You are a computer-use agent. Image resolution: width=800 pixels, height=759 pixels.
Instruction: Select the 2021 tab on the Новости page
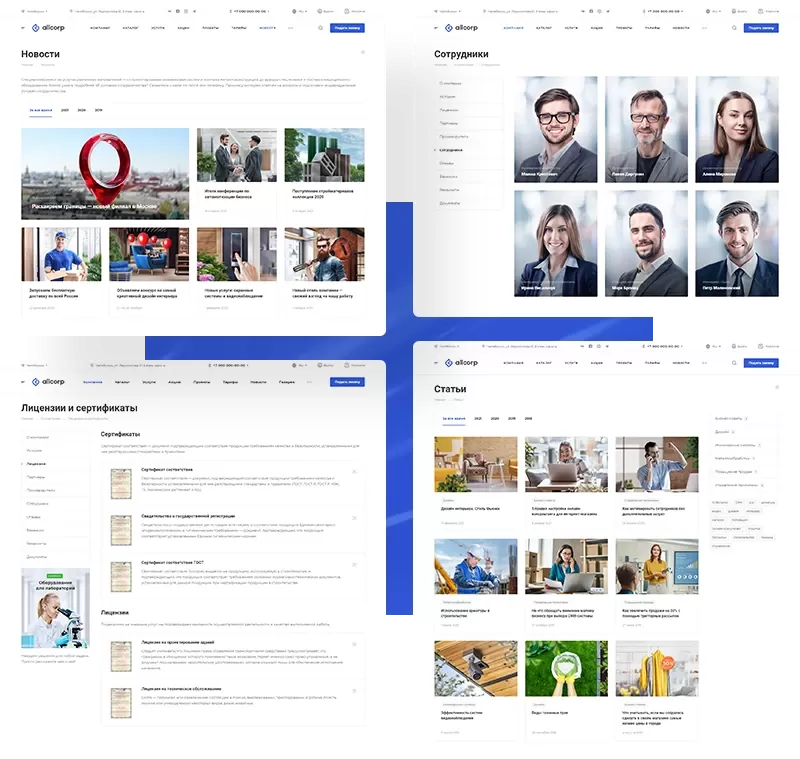click(x=65, y=110)
